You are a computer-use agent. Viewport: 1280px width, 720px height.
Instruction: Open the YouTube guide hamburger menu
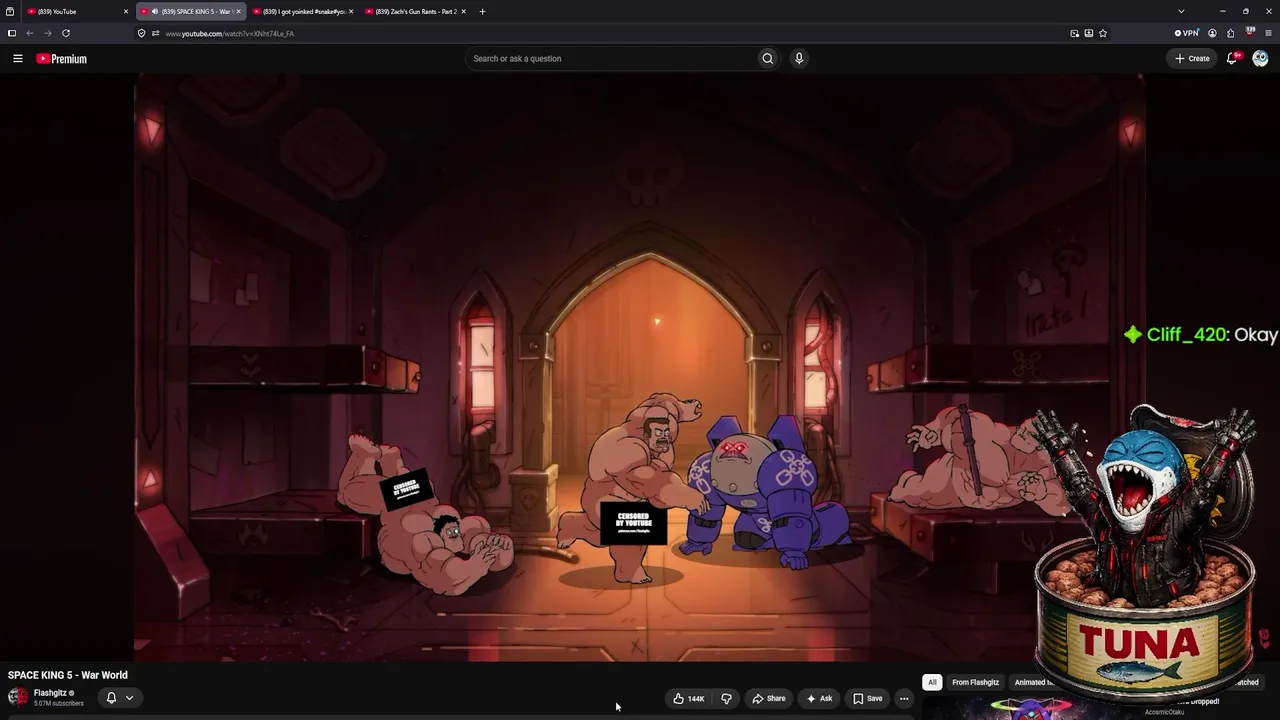pos(17,59)
